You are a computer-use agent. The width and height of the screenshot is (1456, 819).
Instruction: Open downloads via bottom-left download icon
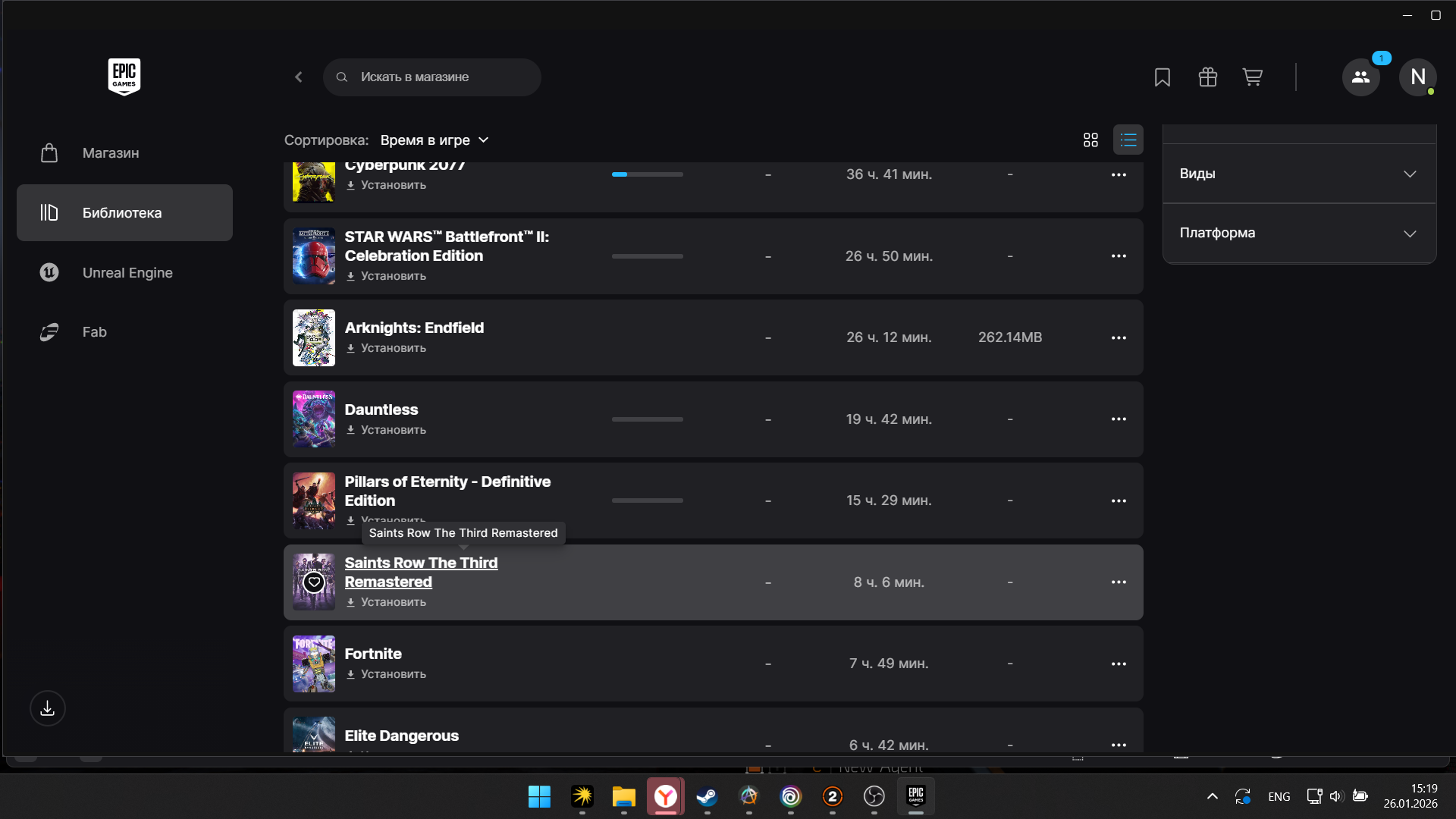pos(48,708)
